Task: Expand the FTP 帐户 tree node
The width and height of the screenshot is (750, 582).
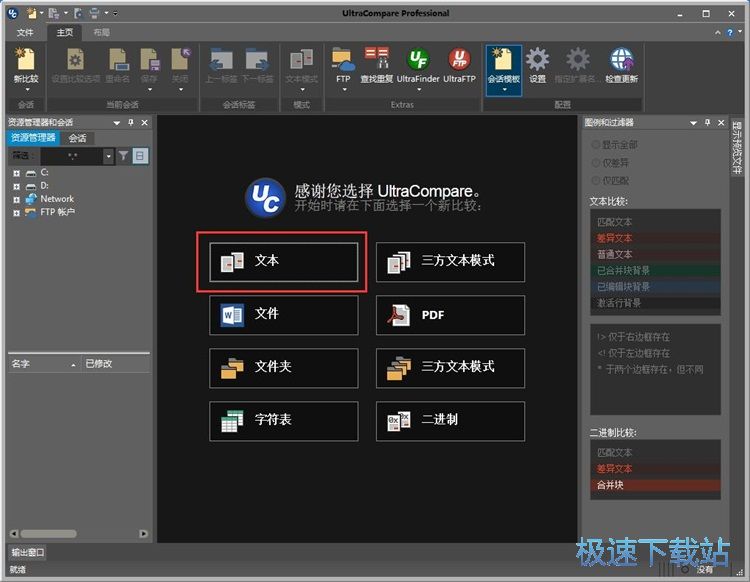Action: [16, 213]
